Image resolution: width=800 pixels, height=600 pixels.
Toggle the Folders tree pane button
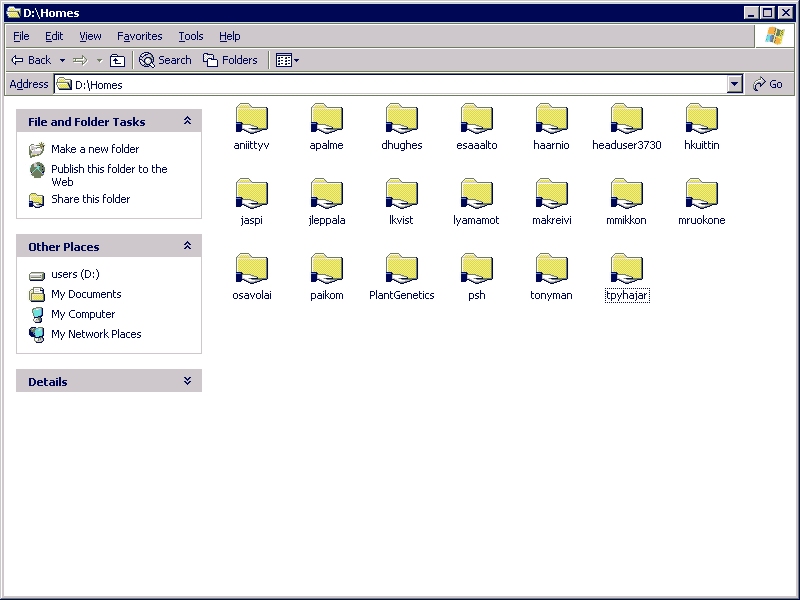click(230, 60)
